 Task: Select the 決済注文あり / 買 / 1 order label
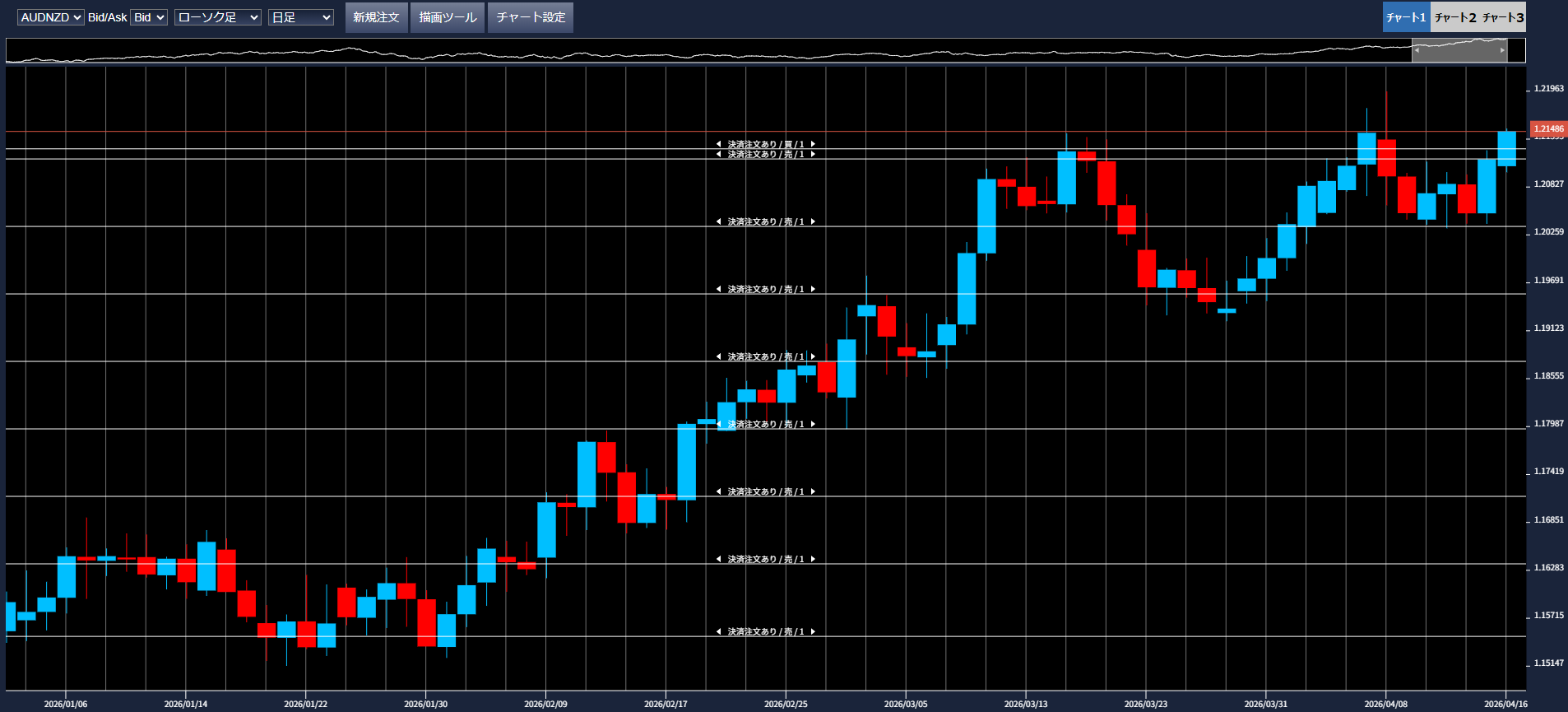click(x=765, y=144)
